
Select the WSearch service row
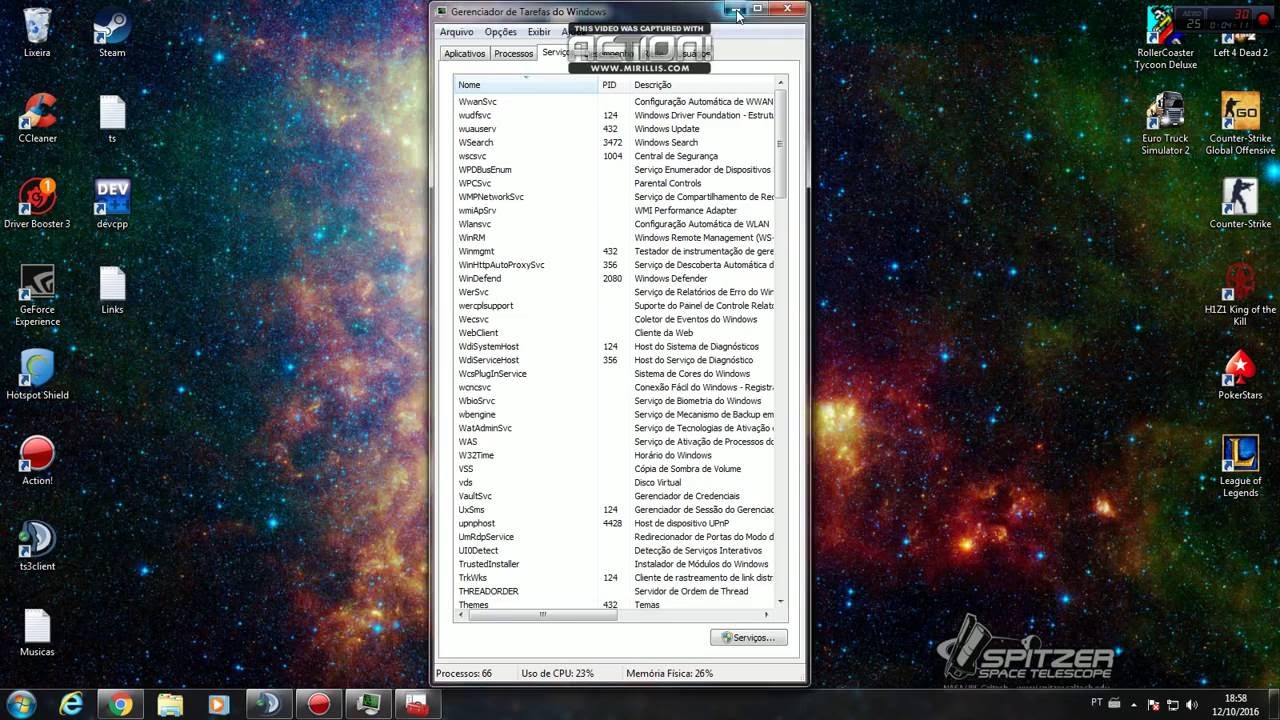click(614, 142)
